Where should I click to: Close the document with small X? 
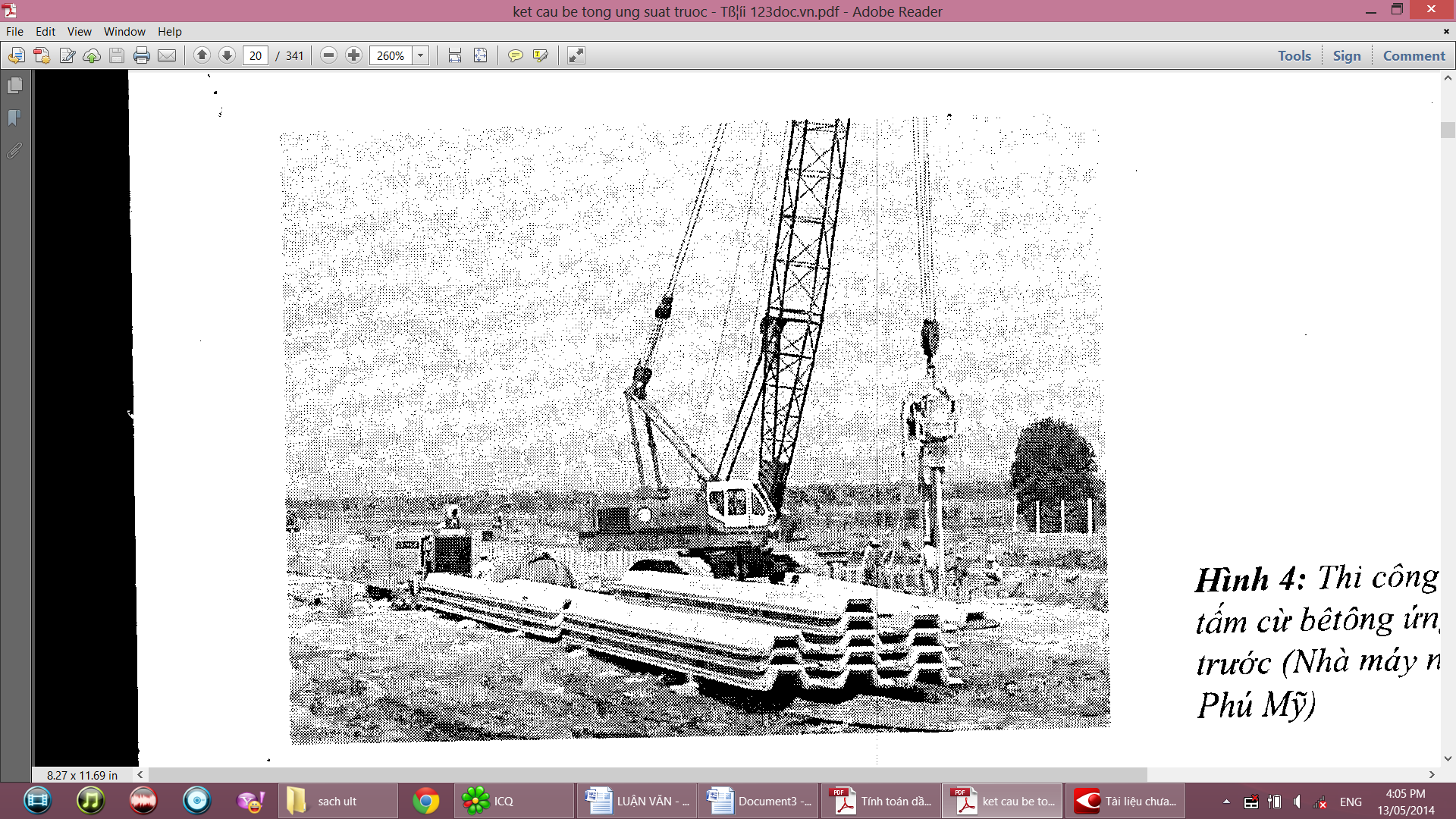click(1446, 31)
